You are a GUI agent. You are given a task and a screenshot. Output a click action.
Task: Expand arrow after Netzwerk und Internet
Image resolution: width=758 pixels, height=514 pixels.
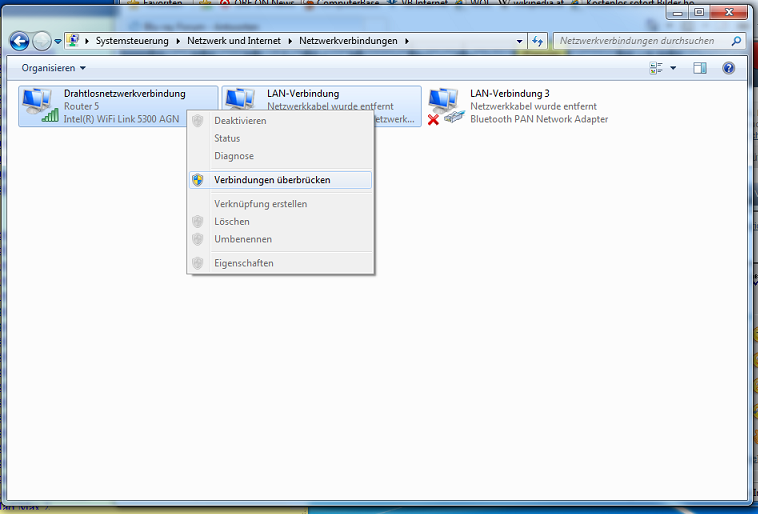pos(290,41)
